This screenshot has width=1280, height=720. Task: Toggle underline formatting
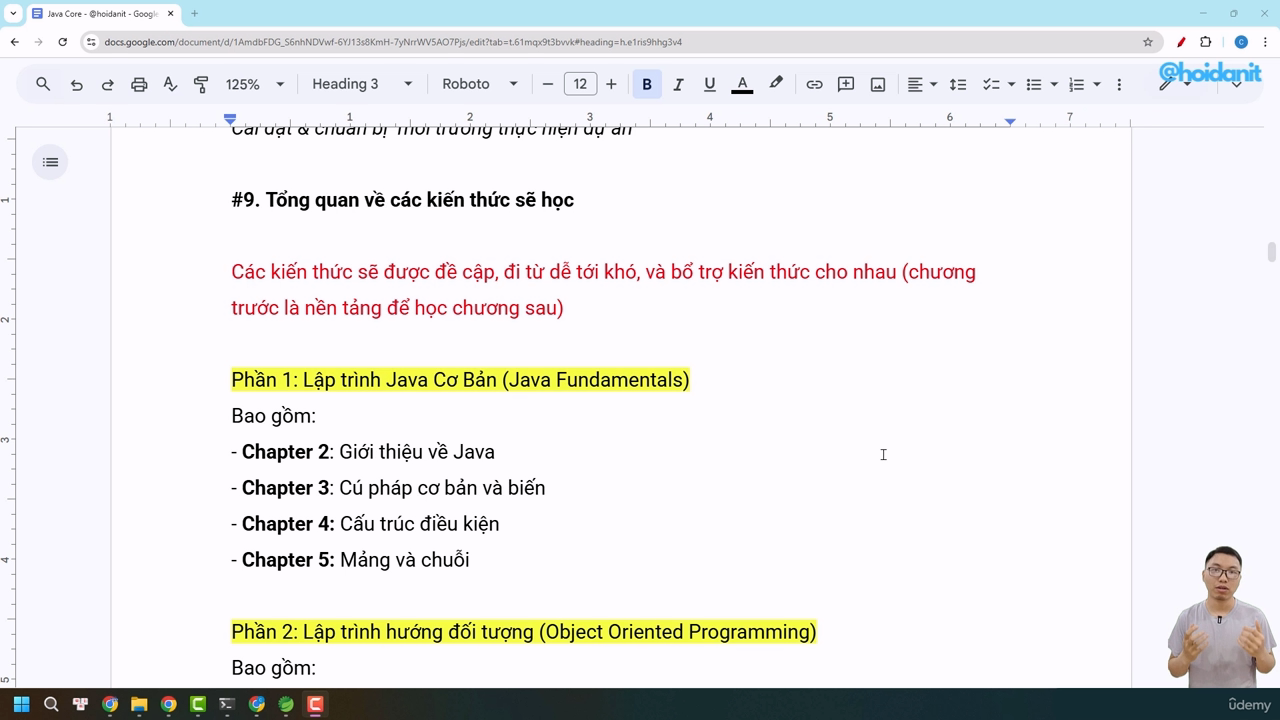tap(710, 84)
